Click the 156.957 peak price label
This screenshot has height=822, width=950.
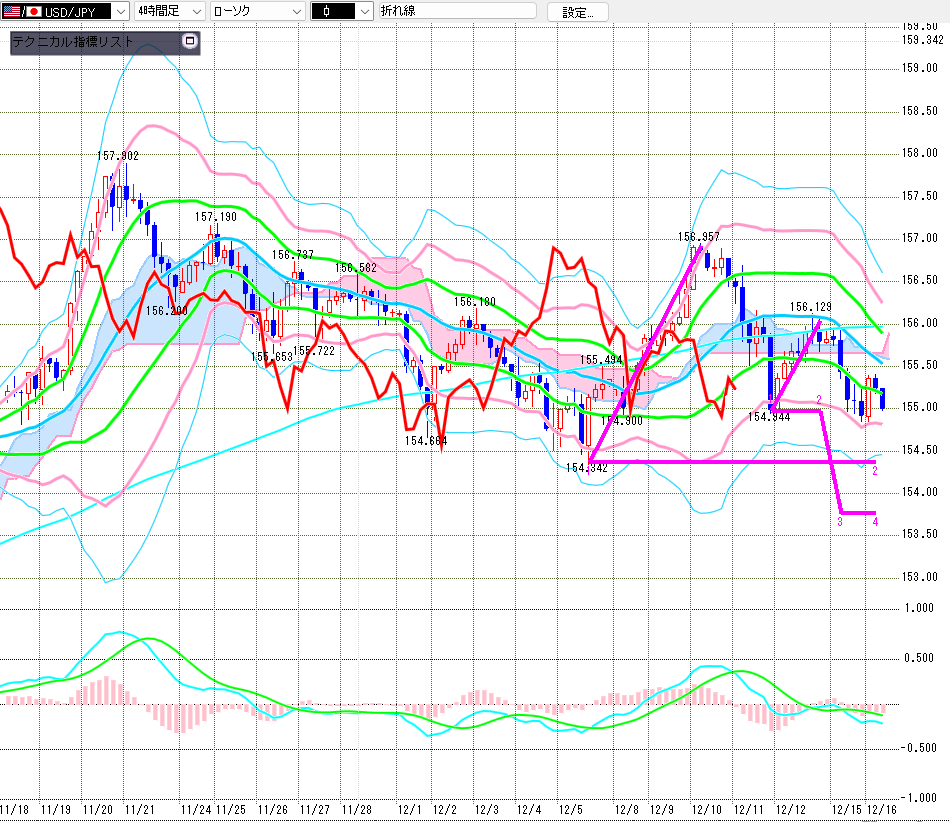pyautogui.click(x=699, y=237)
